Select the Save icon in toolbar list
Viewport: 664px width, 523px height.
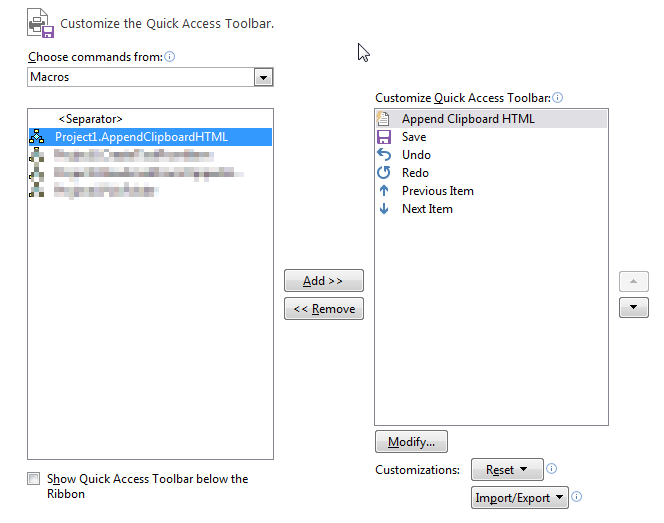coord(384,137)
